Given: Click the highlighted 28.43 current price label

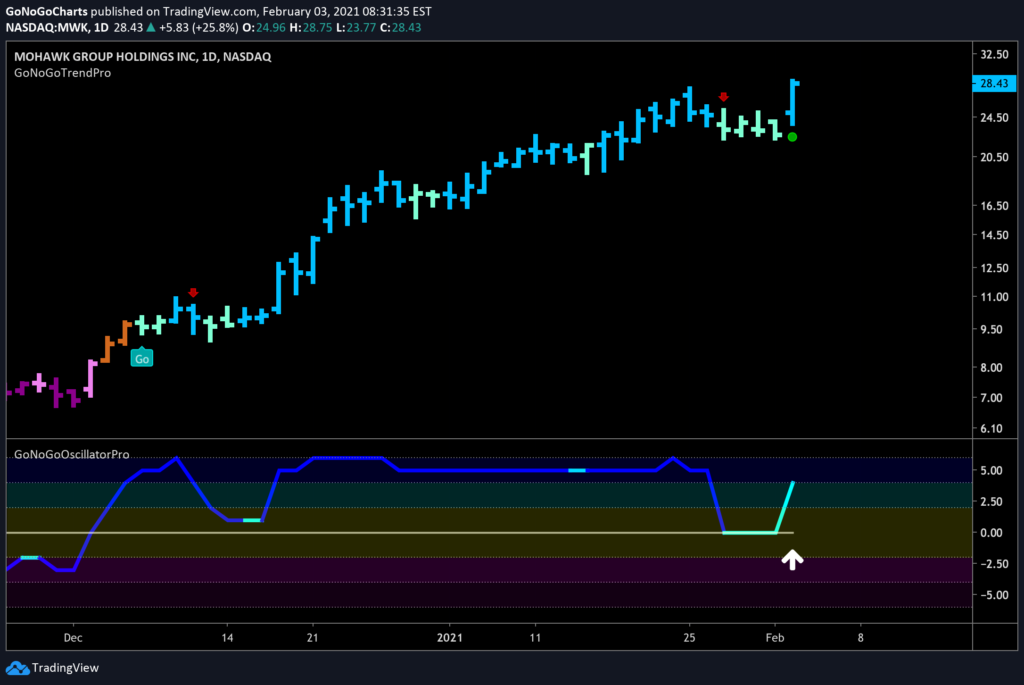Looking at the screenshot, I should (994, 83).
